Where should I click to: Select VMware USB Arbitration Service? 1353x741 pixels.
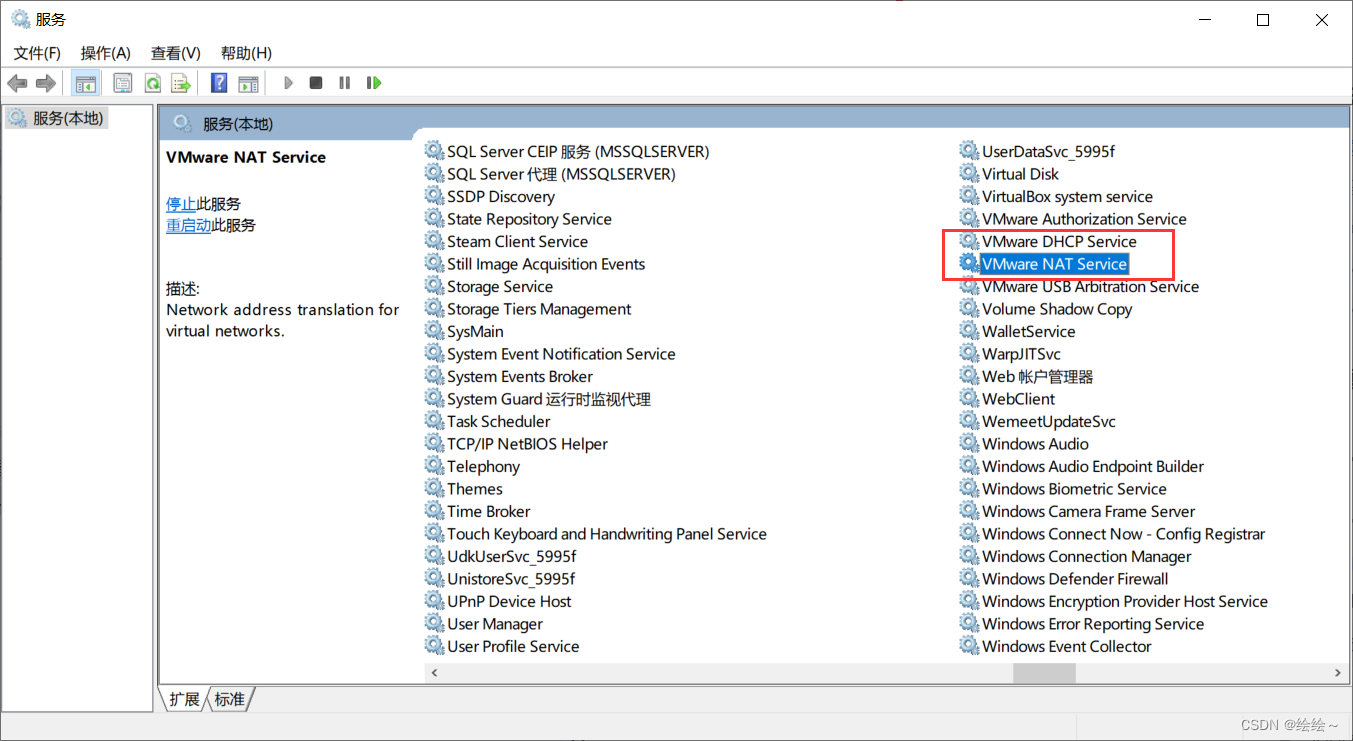[1090, 286]
